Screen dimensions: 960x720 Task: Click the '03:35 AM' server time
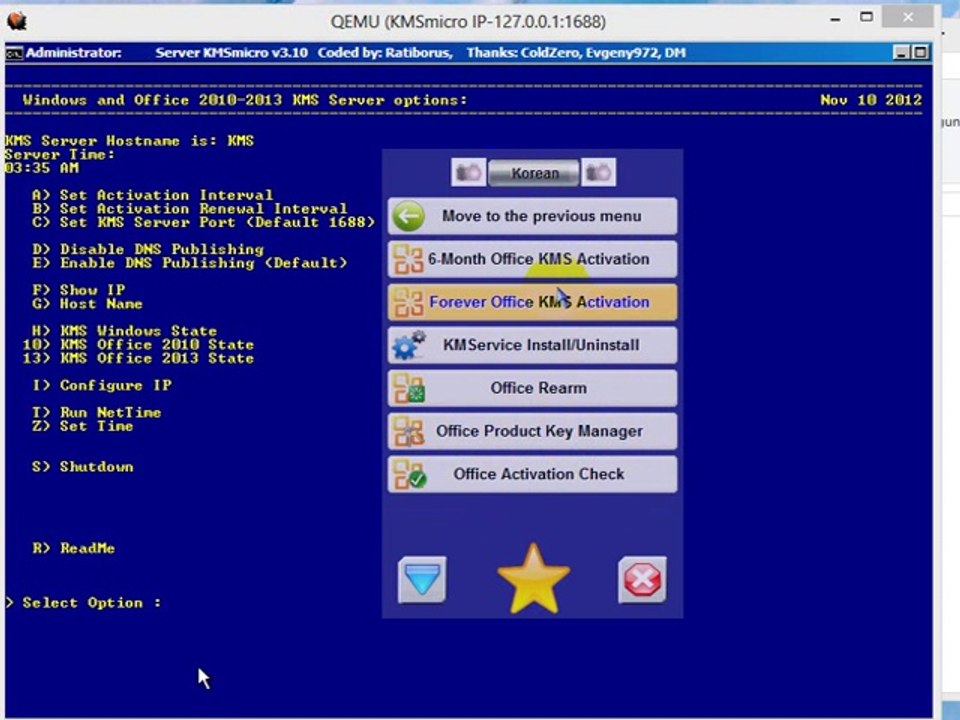tap(42, 168)
